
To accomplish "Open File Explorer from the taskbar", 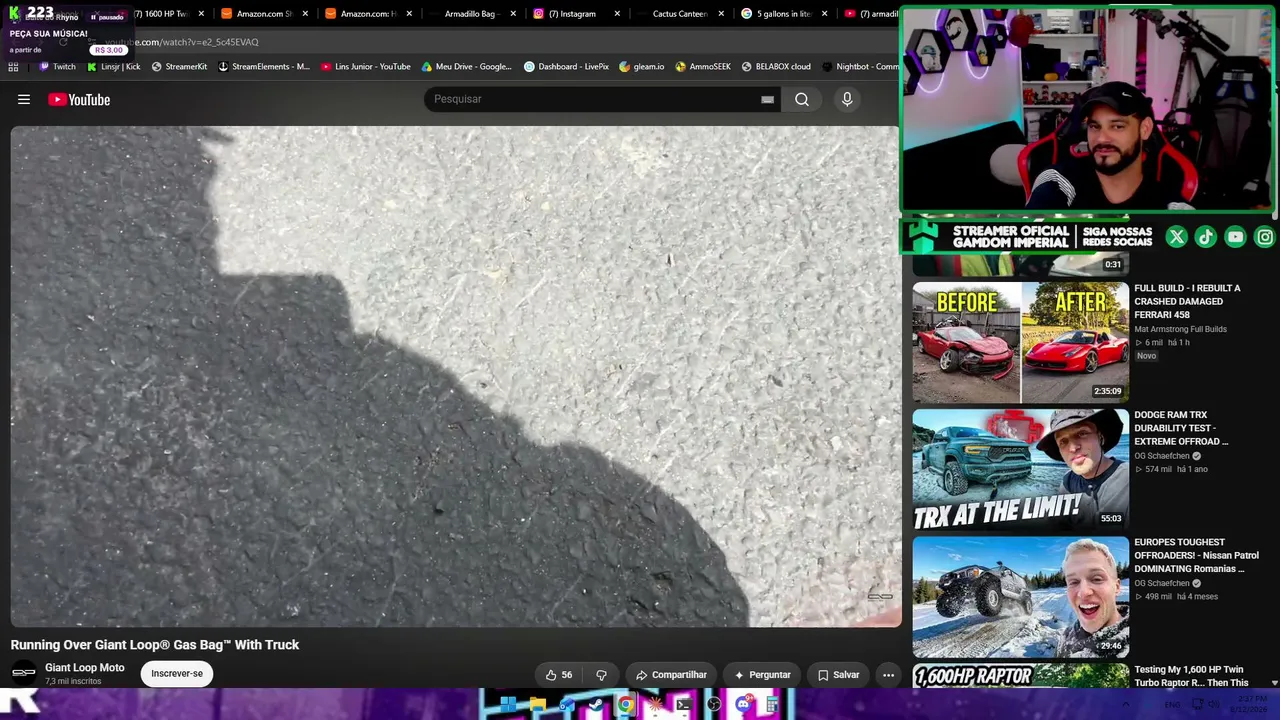I will (538, 705).
